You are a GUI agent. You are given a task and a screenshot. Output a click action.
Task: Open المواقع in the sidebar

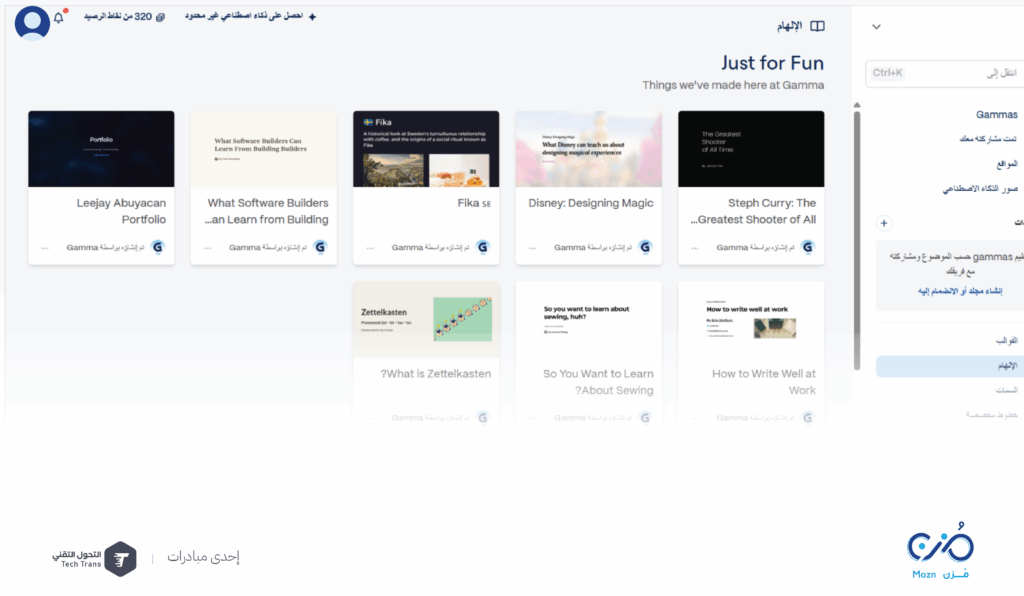(1006, 163)
